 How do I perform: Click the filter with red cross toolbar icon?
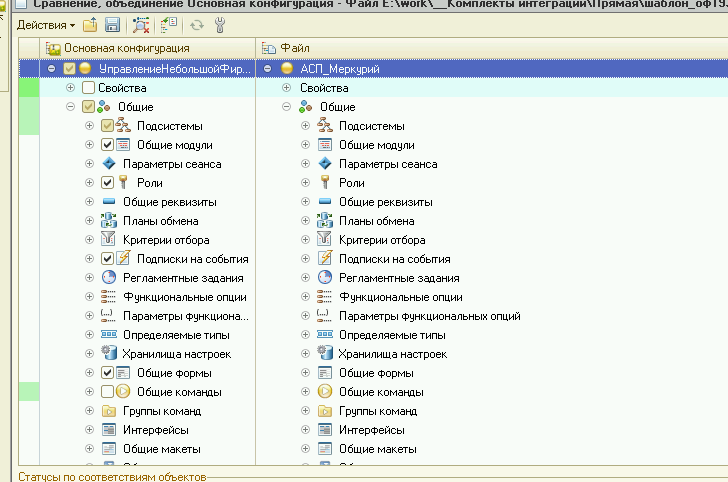click(x=140, y=23)
